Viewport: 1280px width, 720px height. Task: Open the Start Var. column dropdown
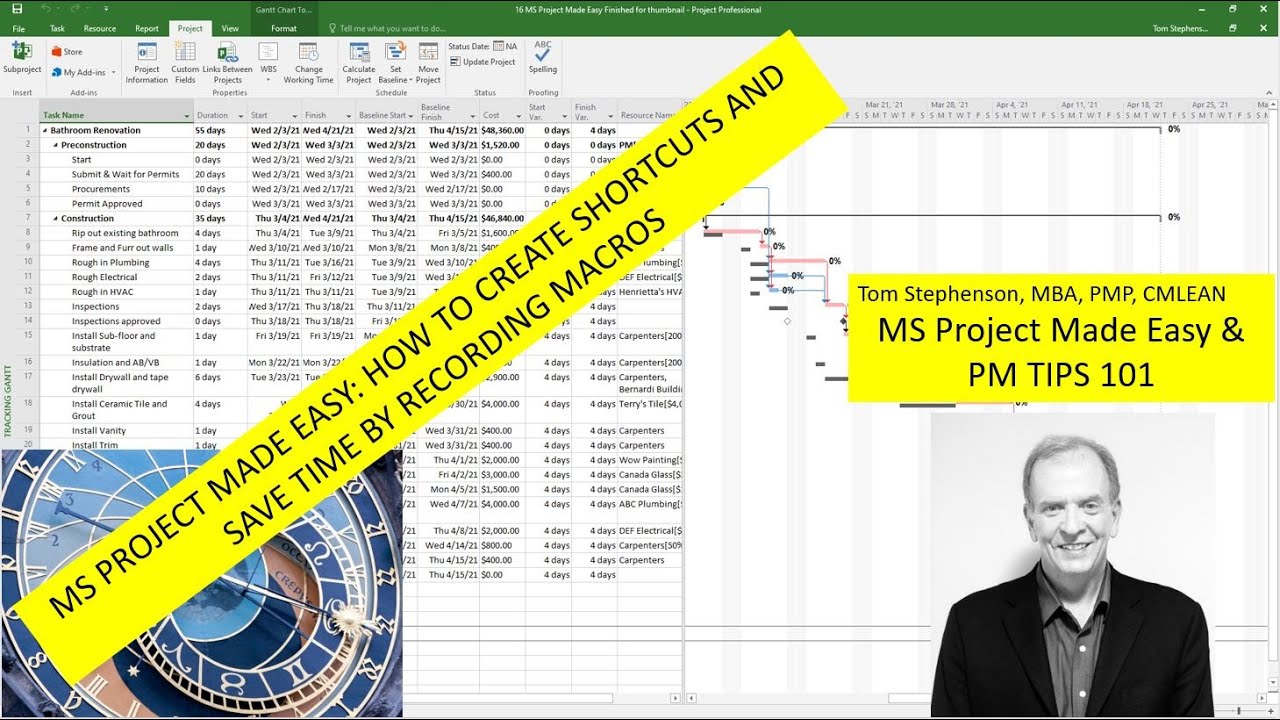(x=565, y=116)
